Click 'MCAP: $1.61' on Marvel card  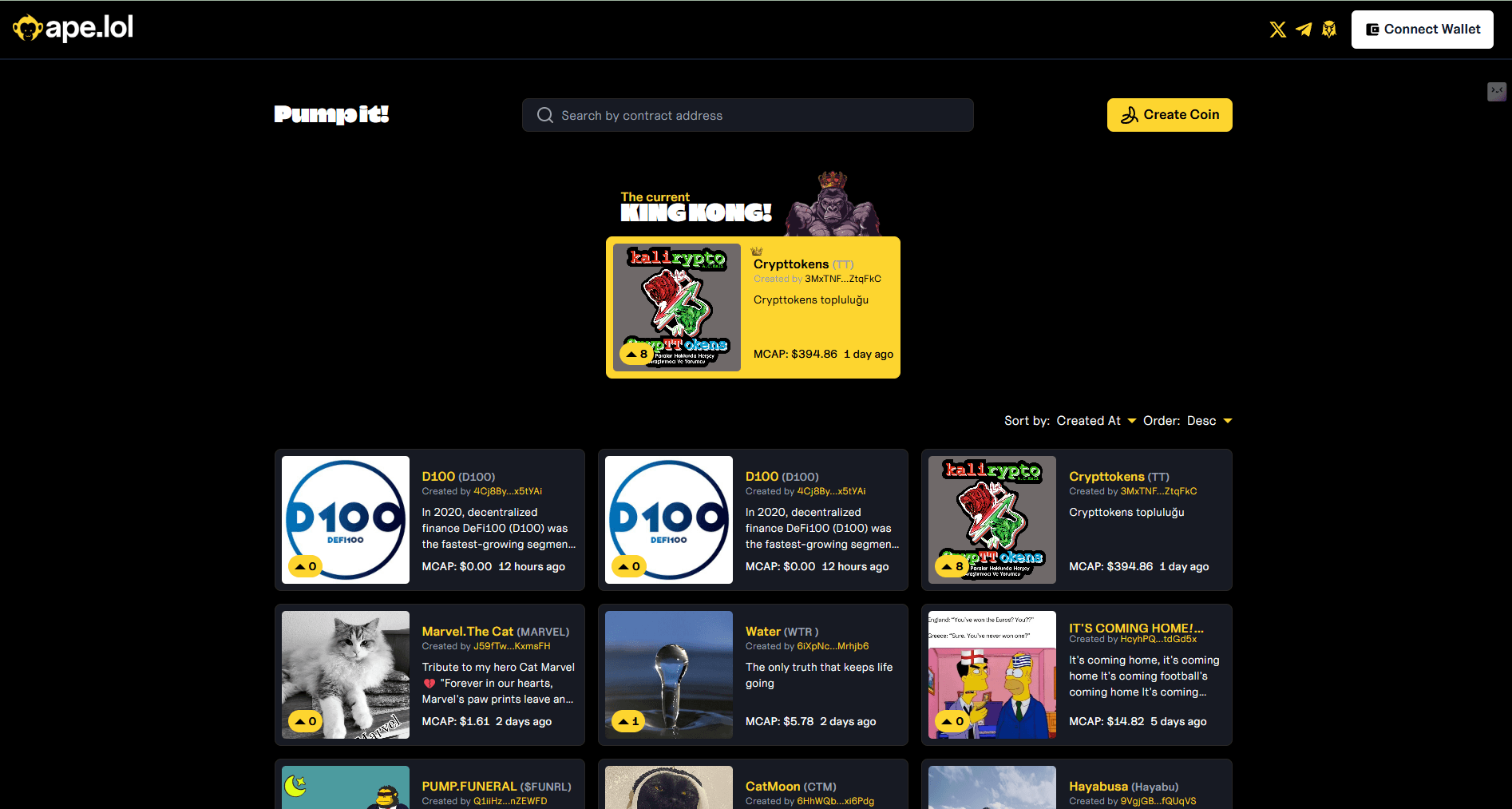coord(456,721)
